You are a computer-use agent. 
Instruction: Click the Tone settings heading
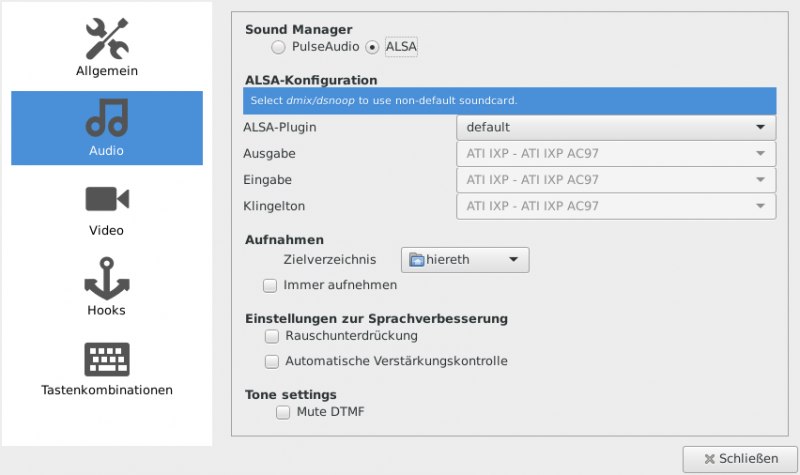point(290,395)
